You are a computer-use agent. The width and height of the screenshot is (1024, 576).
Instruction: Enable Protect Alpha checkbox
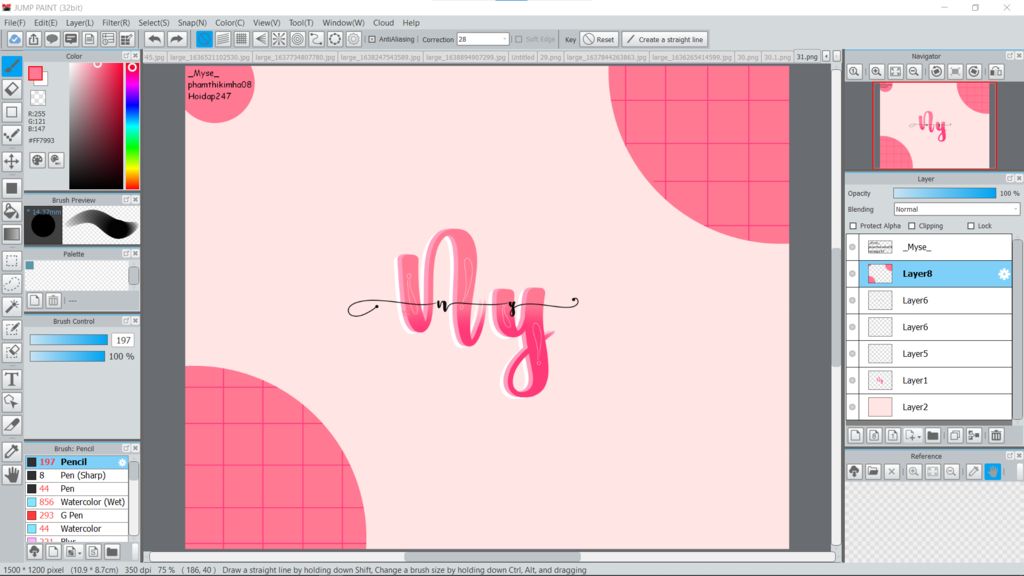tap(853, 226)
